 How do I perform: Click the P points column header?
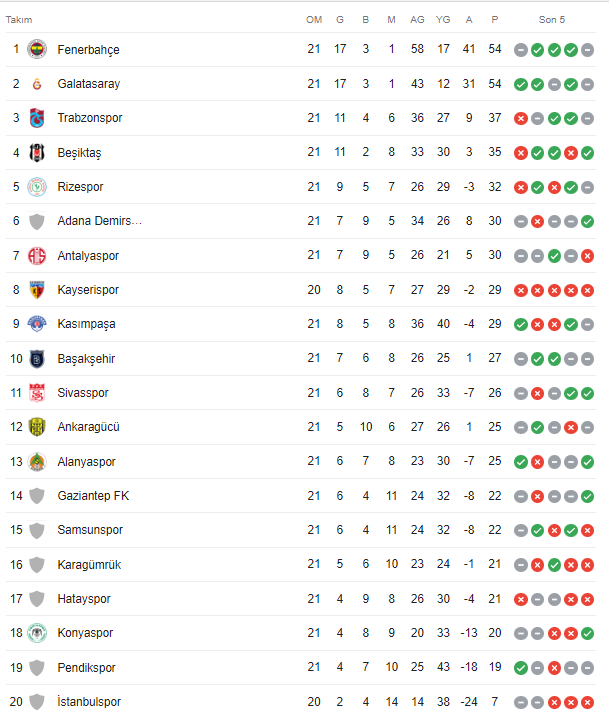(494, 19)
